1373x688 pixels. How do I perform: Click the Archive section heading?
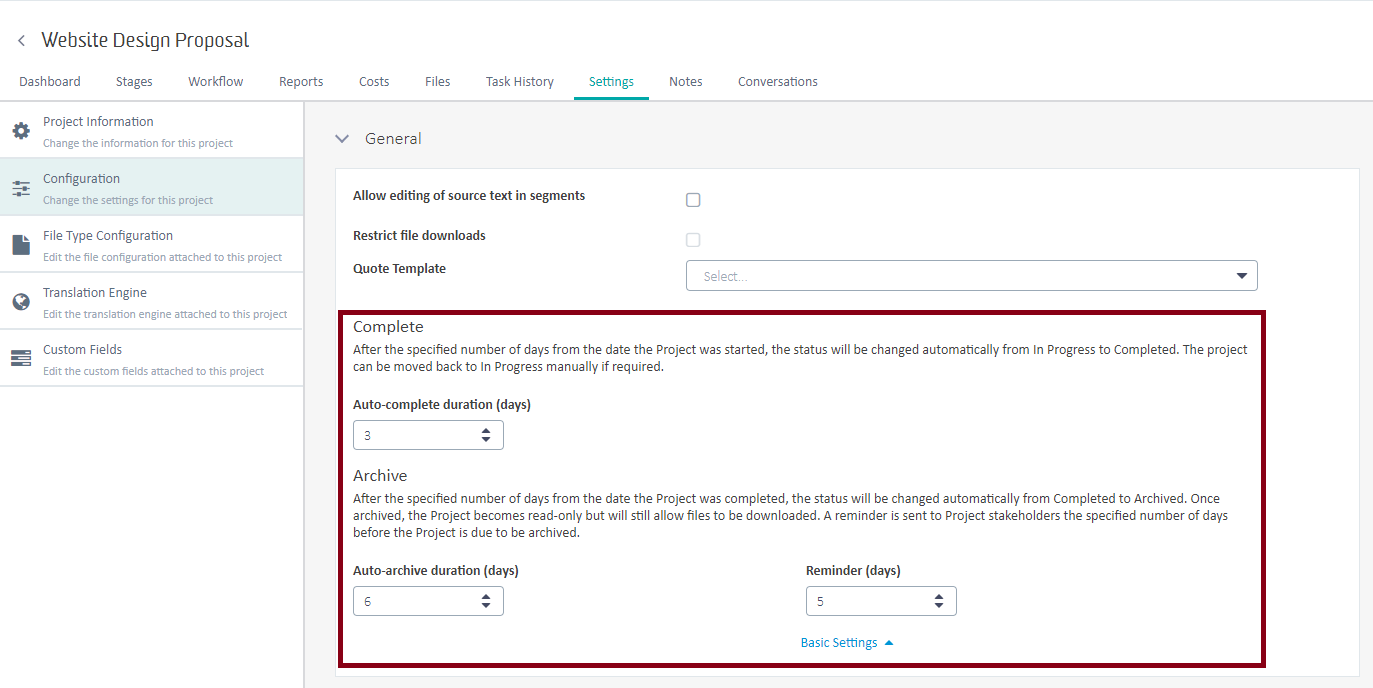(380, 476)
